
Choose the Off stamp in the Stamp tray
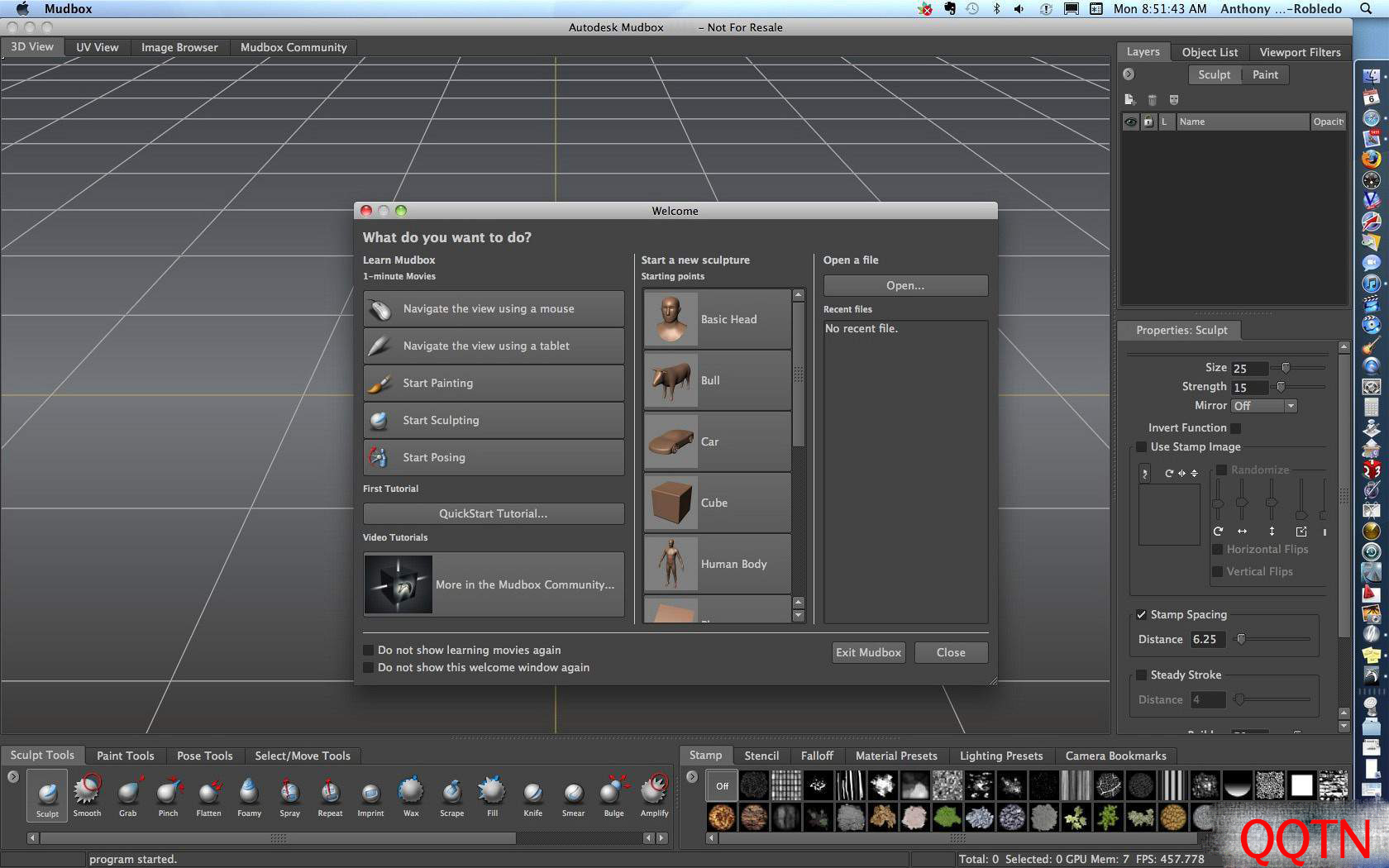pyautogui.click(x=722, y=785)
